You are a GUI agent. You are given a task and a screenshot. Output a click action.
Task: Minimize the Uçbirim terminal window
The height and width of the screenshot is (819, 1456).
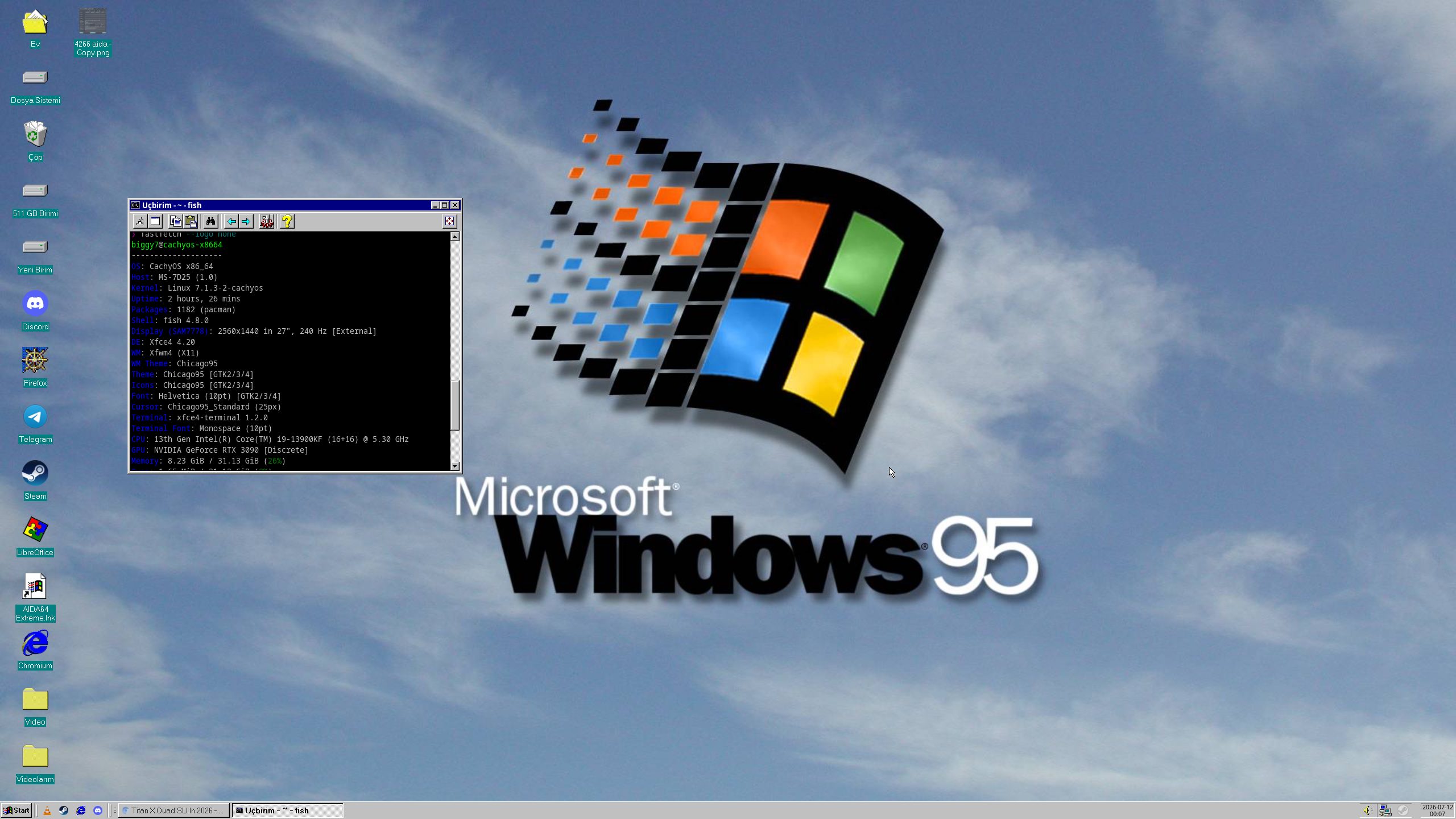click(435, 205)
